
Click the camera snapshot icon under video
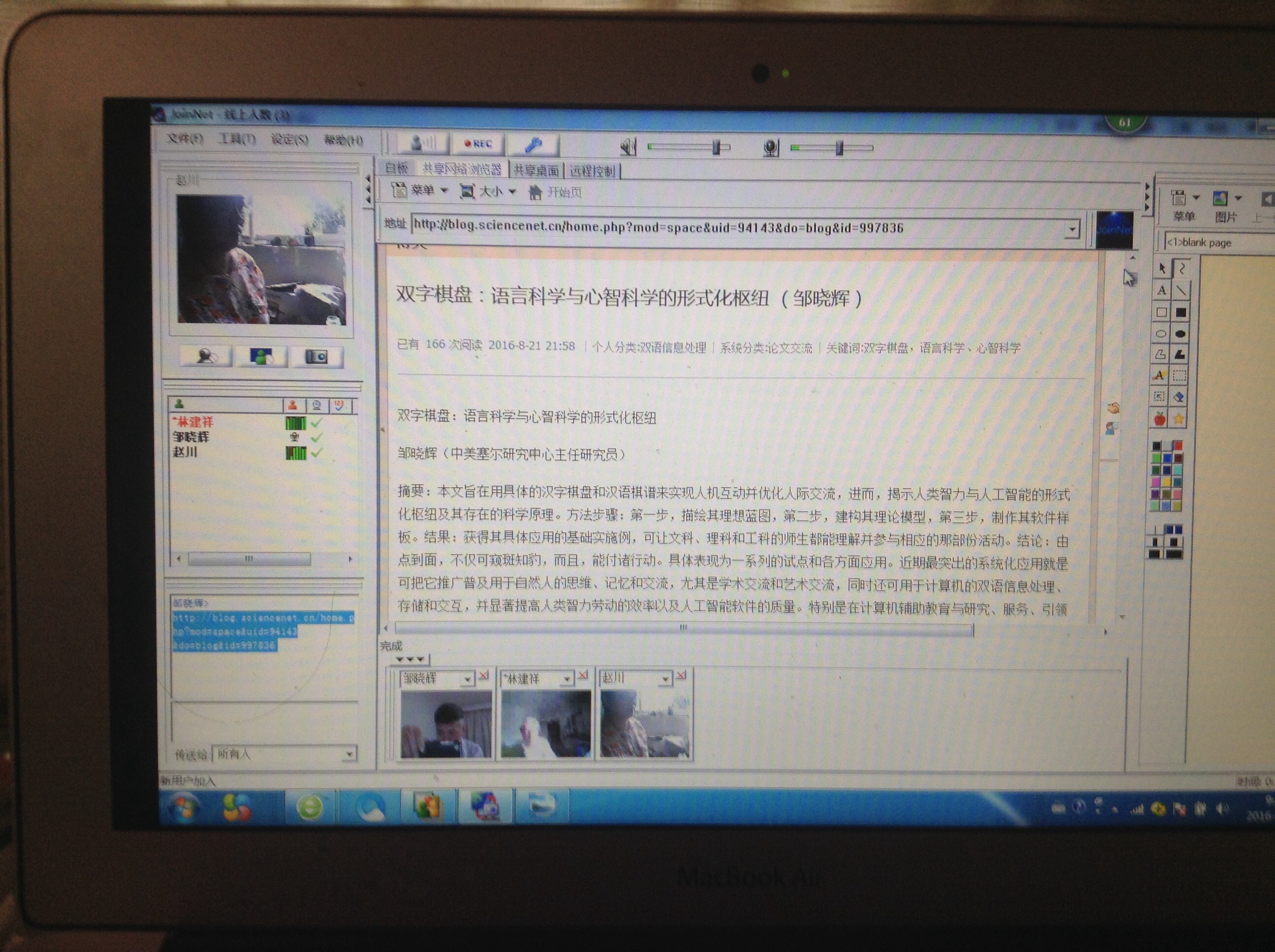point(316,357)
